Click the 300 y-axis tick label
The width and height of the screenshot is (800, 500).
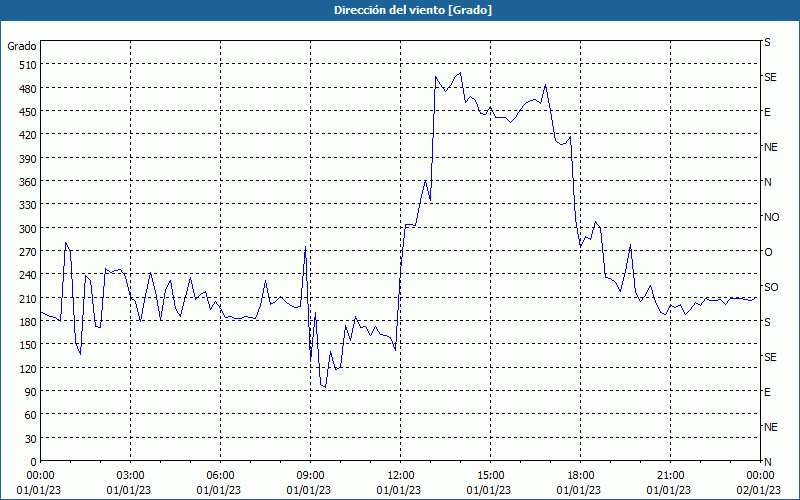tap(28, 229)
